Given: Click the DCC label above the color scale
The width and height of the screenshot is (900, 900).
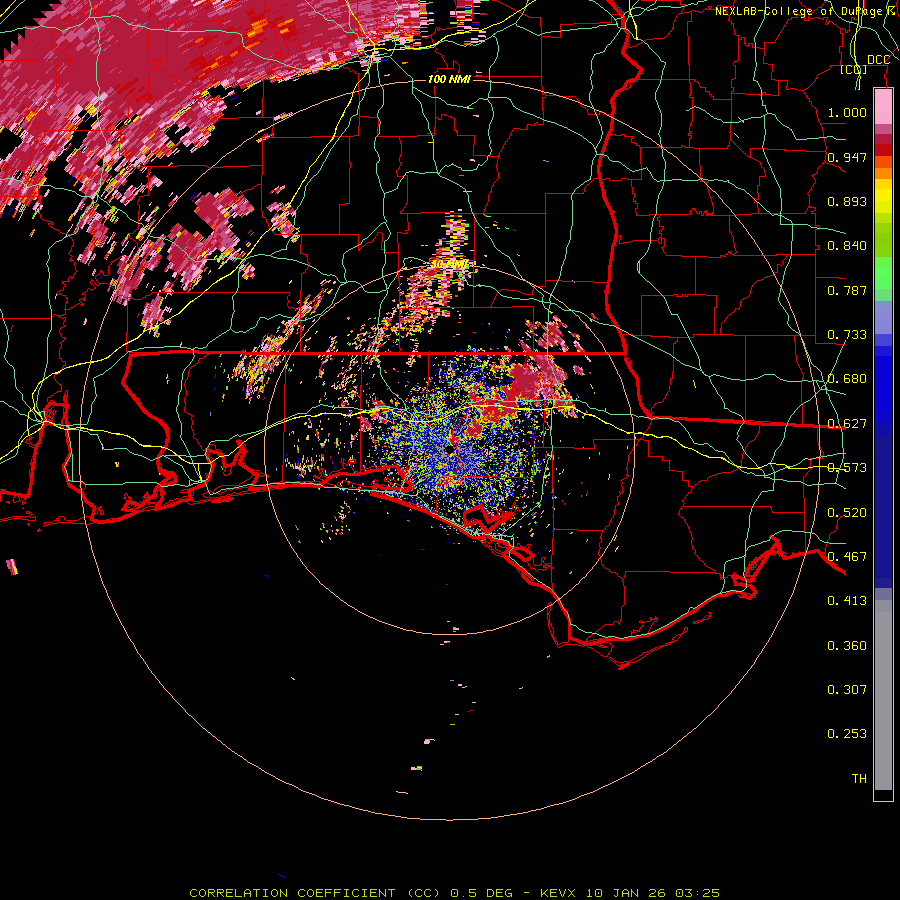Looking at the screenshot, I should [x=878, y=60].
